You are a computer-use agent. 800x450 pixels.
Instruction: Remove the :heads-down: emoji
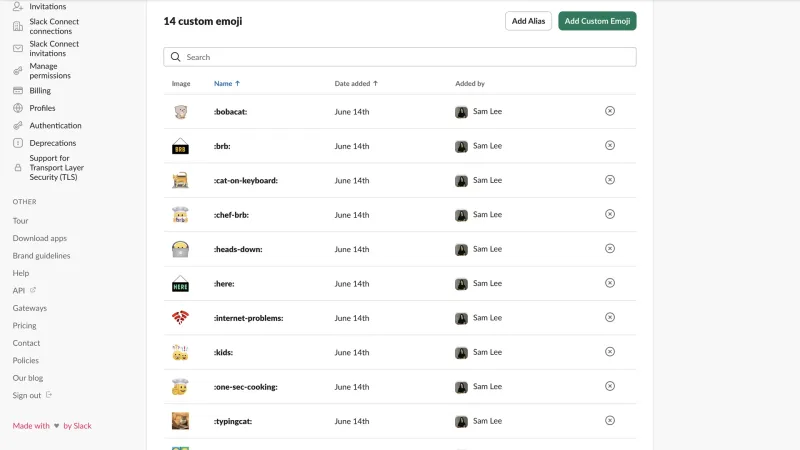[x=610, y=248]
